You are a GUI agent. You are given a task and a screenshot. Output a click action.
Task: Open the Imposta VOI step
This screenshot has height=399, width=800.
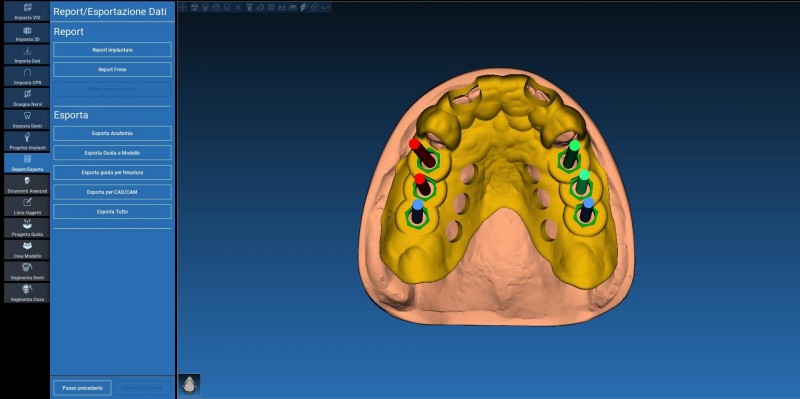tap(27, 11)
